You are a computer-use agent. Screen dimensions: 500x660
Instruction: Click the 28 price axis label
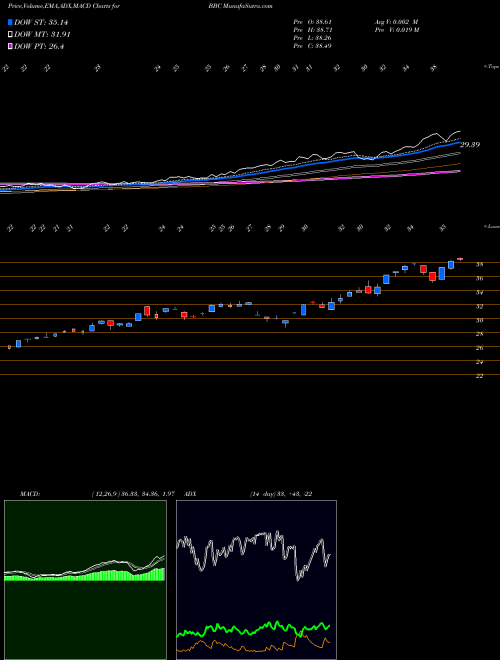[479, 334]
